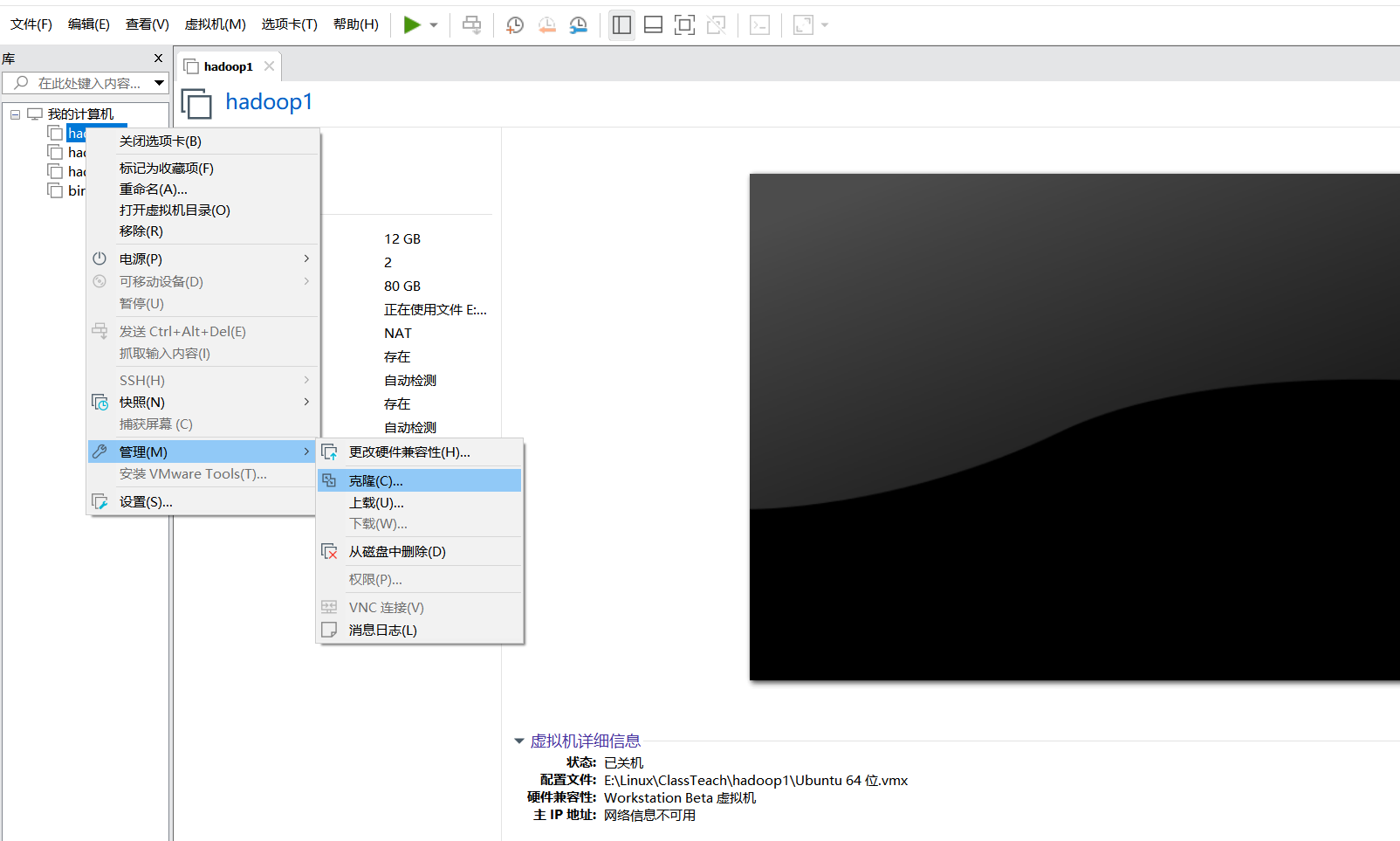
Task: Expand the 快照(N) submenu
Action: (202, 403)
